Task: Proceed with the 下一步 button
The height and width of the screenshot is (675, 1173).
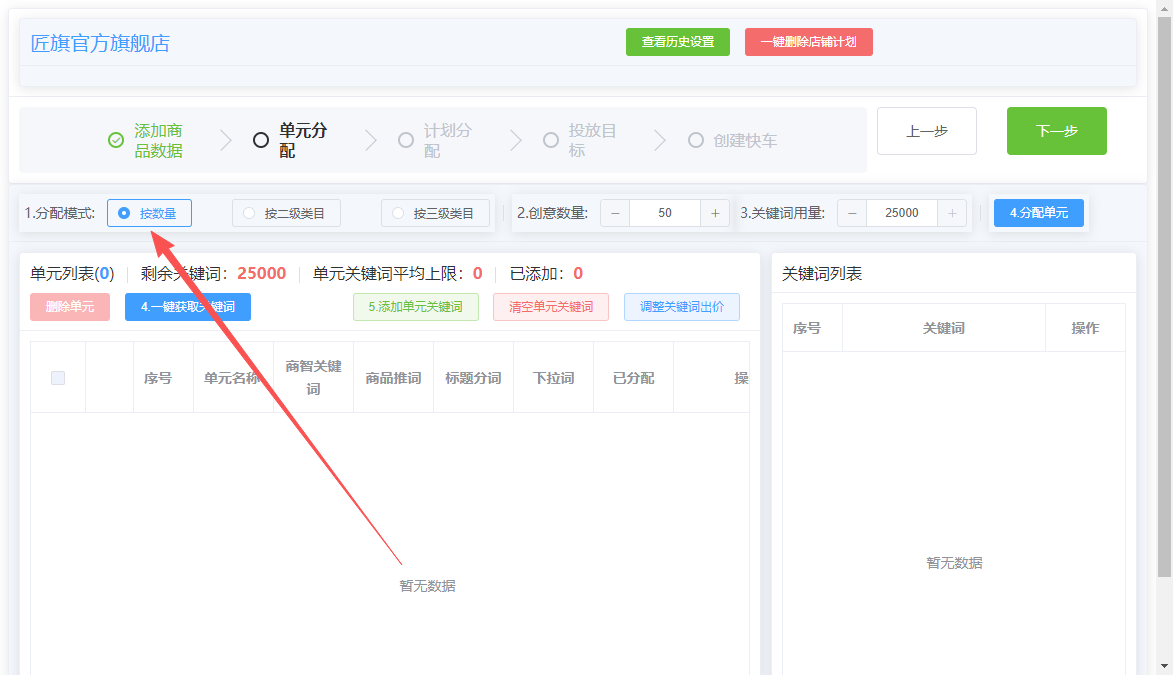Action: click(1056, 131)
